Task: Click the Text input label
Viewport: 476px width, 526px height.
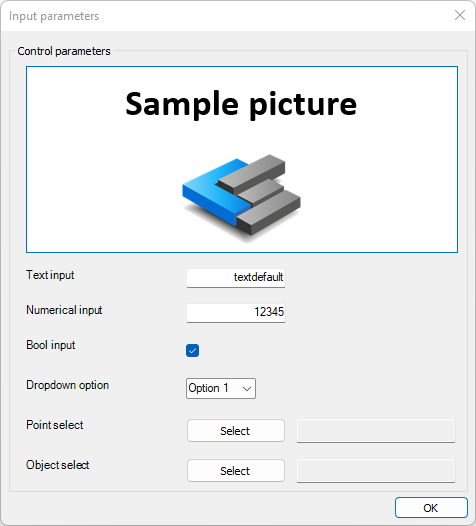Action: pos(50,275)
